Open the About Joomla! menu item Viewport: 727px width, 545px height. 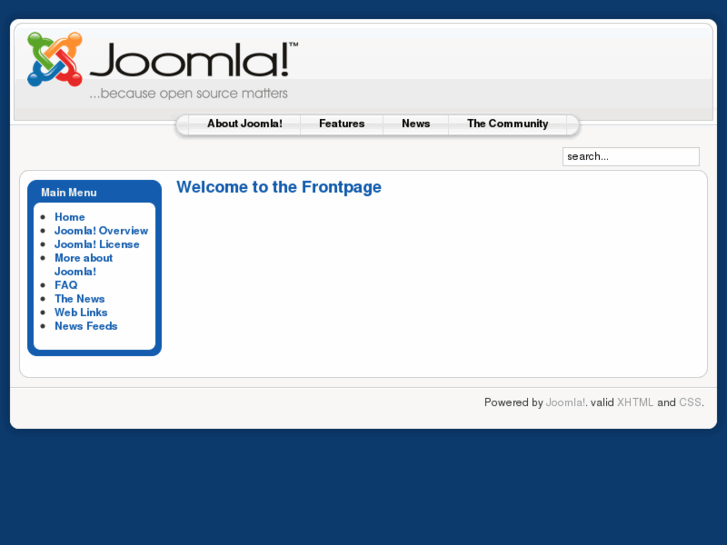click(x=244, y=124)
